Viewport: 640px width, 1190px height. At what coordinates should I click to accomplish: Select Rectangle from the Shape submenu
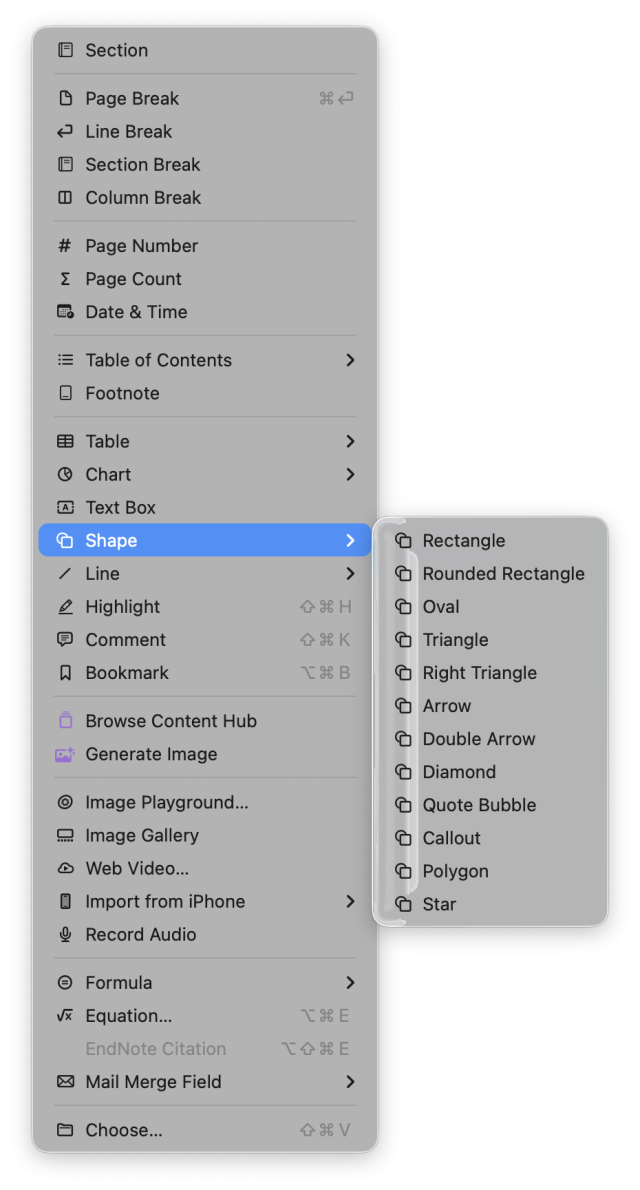coord(466,540)
